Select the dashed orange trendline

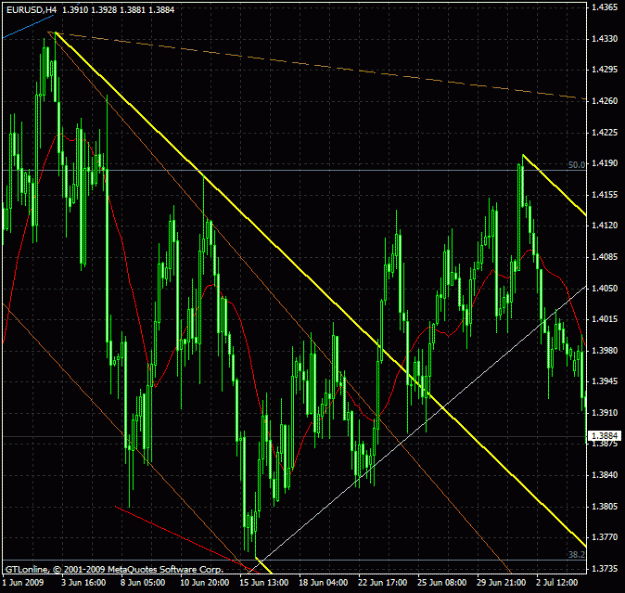(x=319, y=66)
